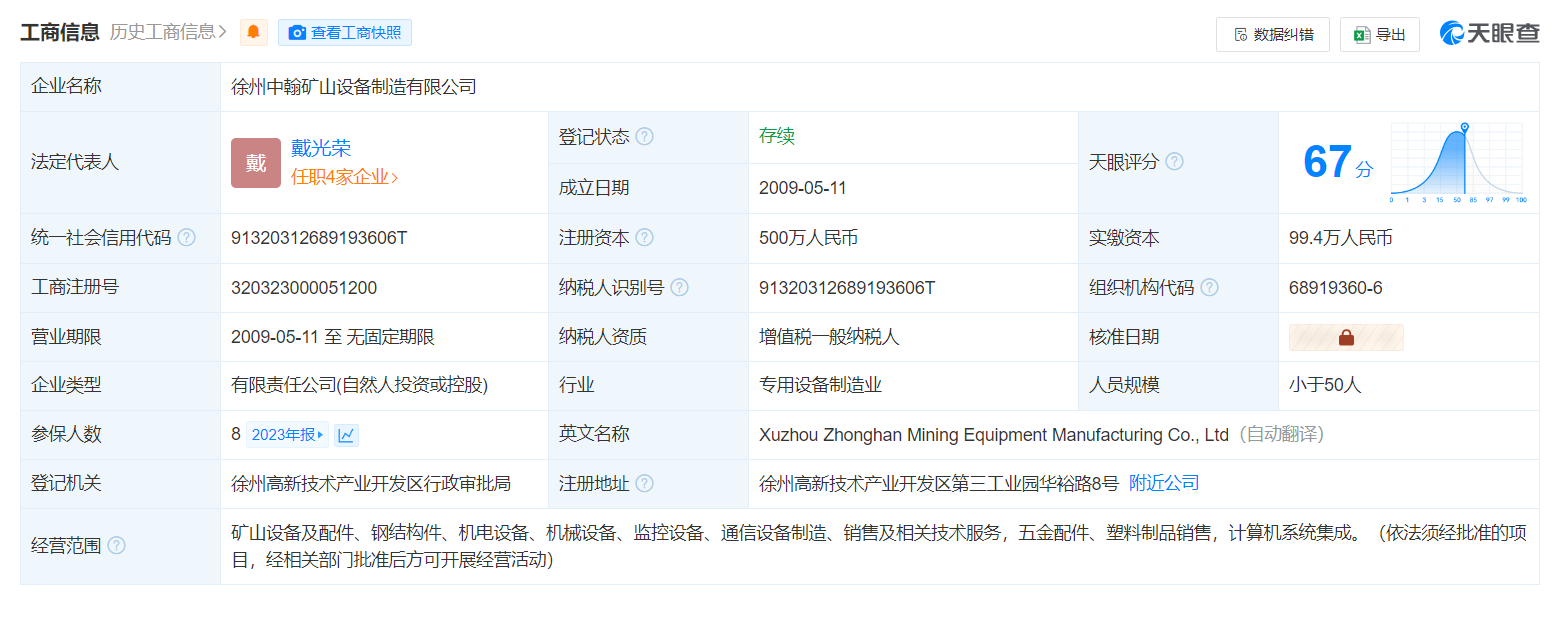The height and width of the screenshot is (629, 1555).
Task: Click the 天眼查 logo
Action: coord(1489,33)
